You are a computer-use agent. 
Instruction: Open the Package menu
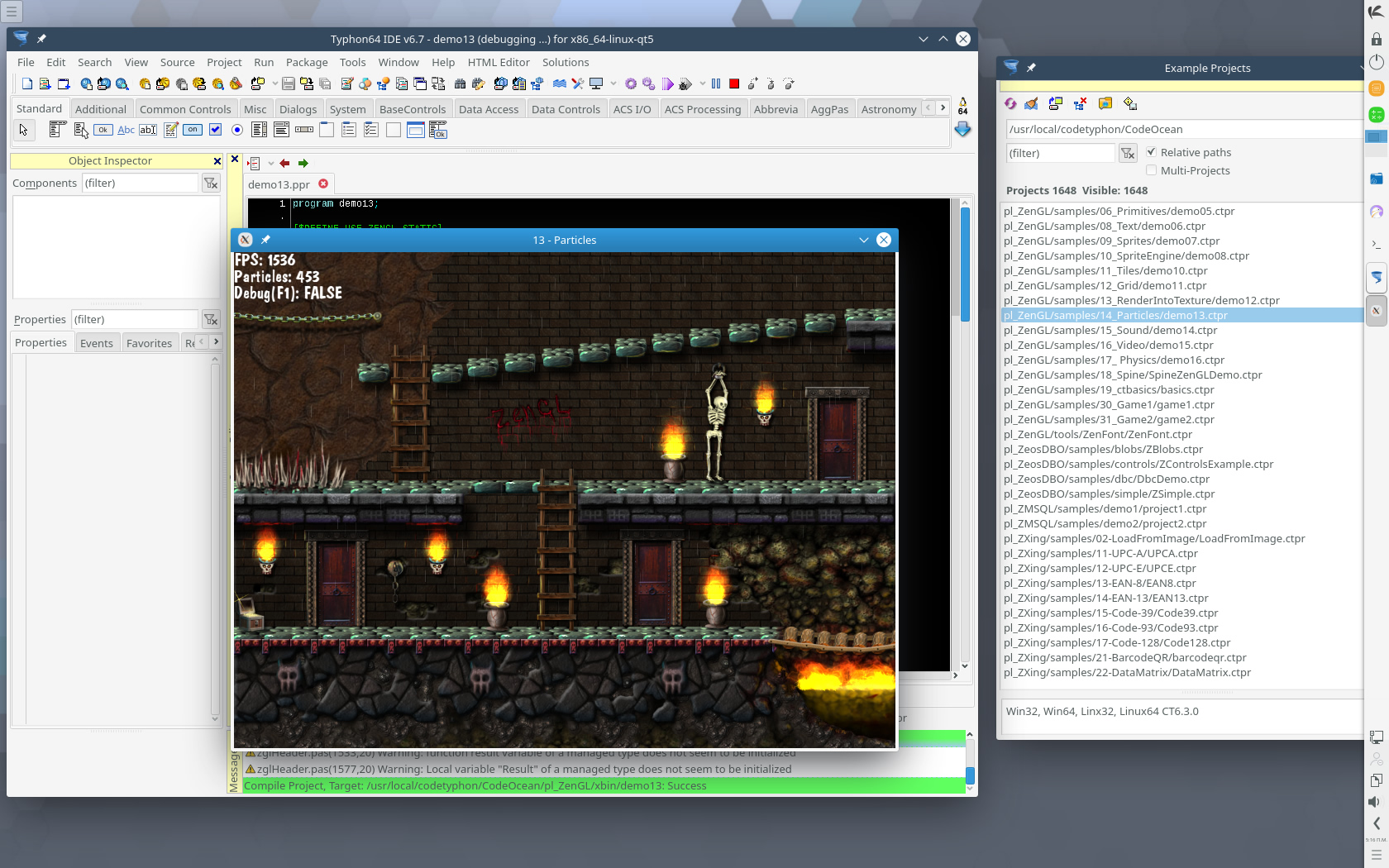[x=307, y=62]
